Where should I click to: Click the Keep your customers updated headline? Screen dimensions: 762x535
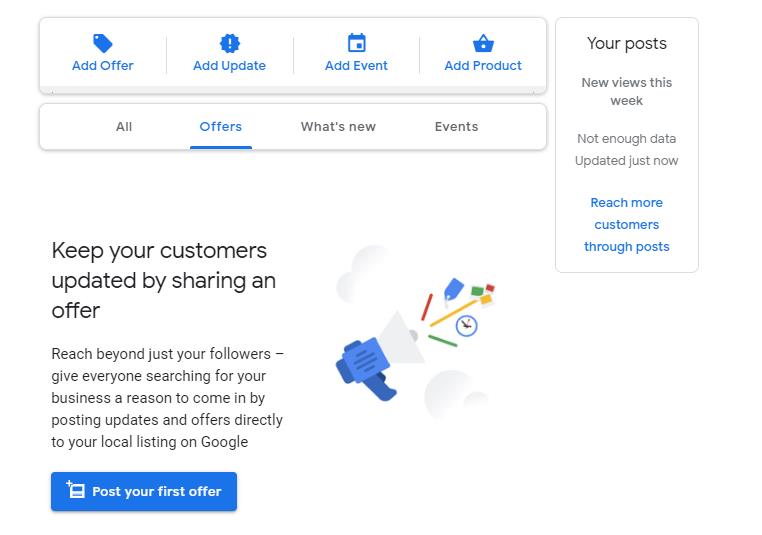[164, 280]
